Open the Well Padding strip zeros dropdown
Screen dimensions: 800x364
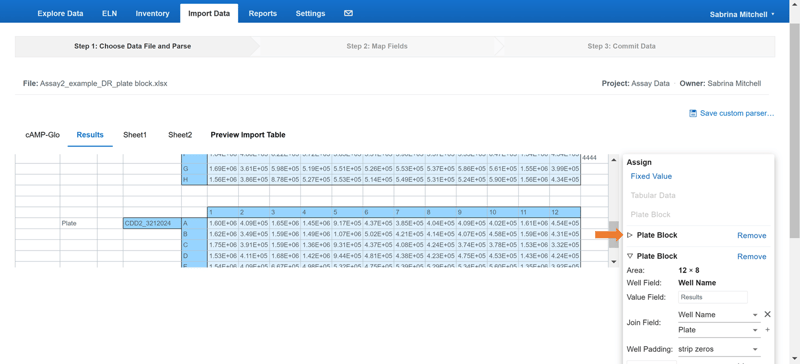(x=718, y=350)
